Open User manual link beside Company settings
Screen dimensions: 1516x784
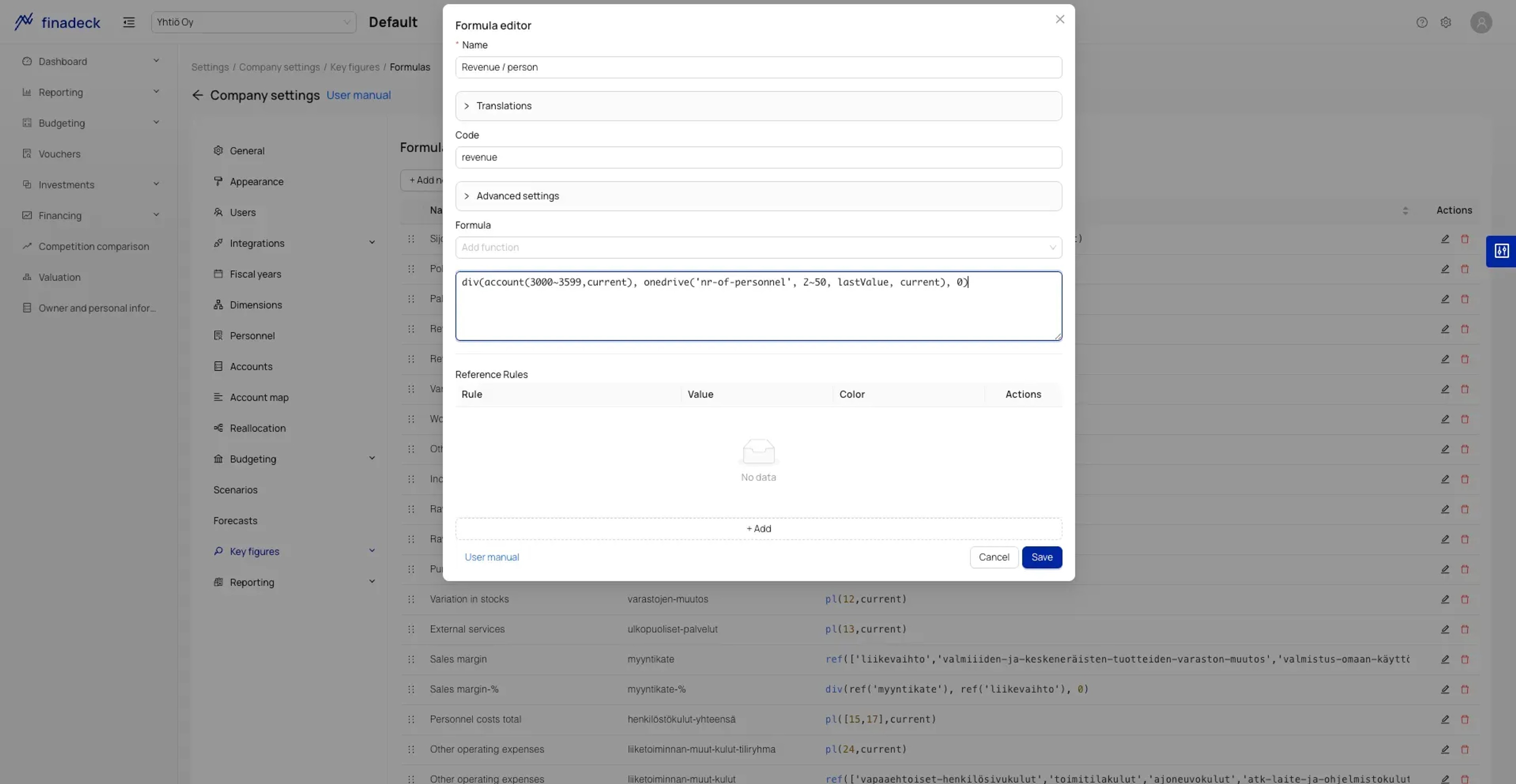pyautogui.click(x=358, y=96)
